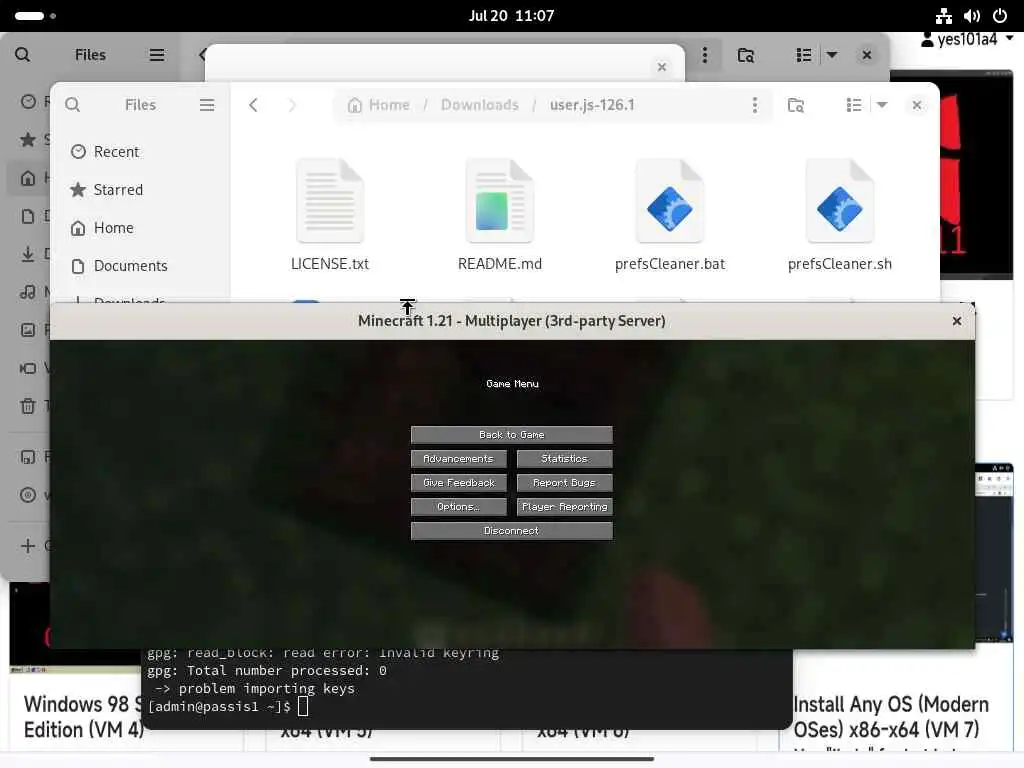Click kebab menu in back Files window header
This screenshot has width=1024, height=768.
[705, 55]
